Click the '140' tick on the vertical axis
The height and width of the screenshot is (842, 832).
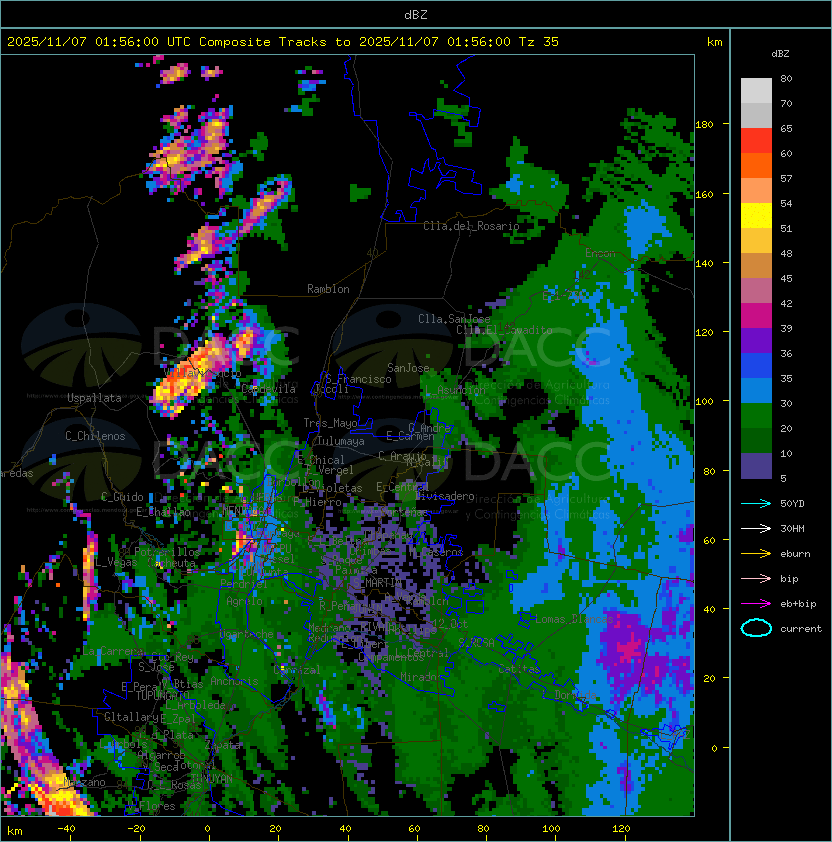[x=704, y=263]
